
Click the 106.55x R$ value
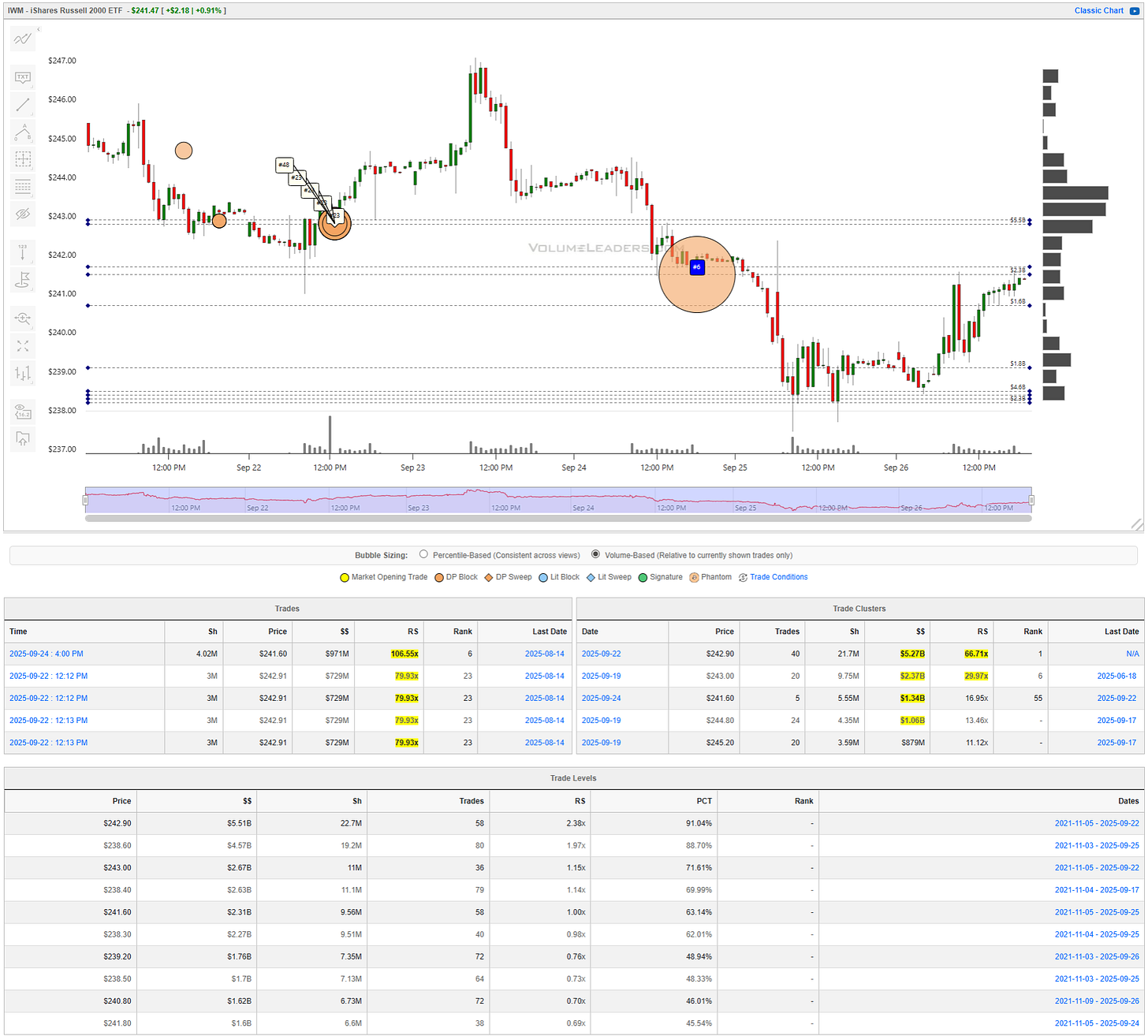point(404,654)
